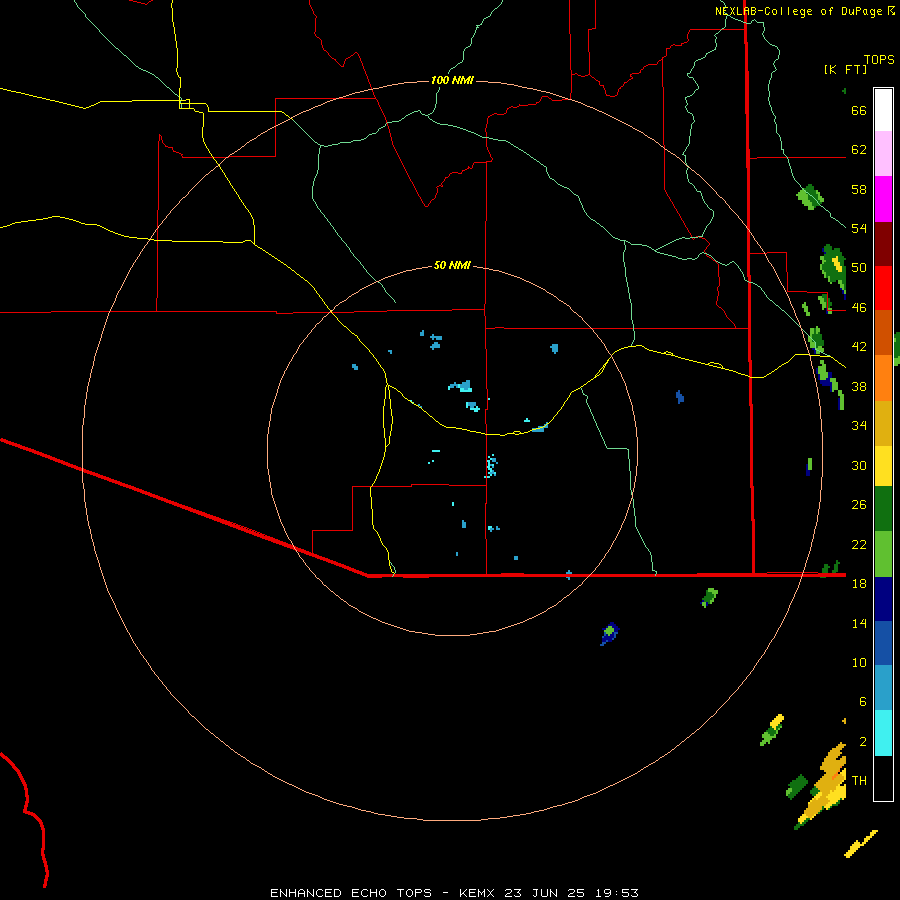The height and width of the screenshot is (900, 900).
Task: Click the "NEXLAB-College of DuPage" text
Action: click(799, 11)
